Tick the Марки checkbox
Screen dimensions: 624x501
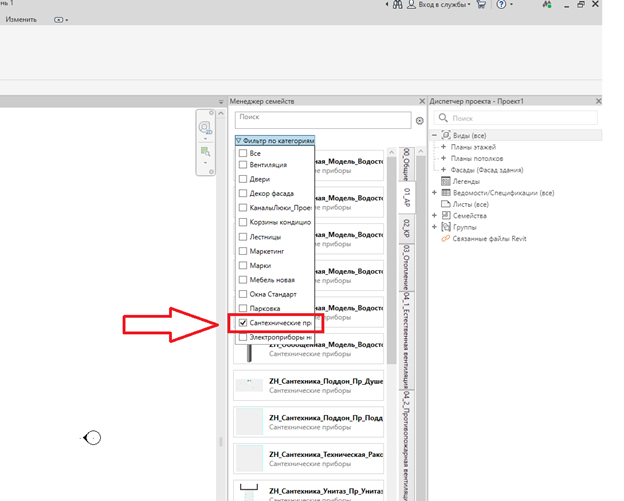pos(243,265)
